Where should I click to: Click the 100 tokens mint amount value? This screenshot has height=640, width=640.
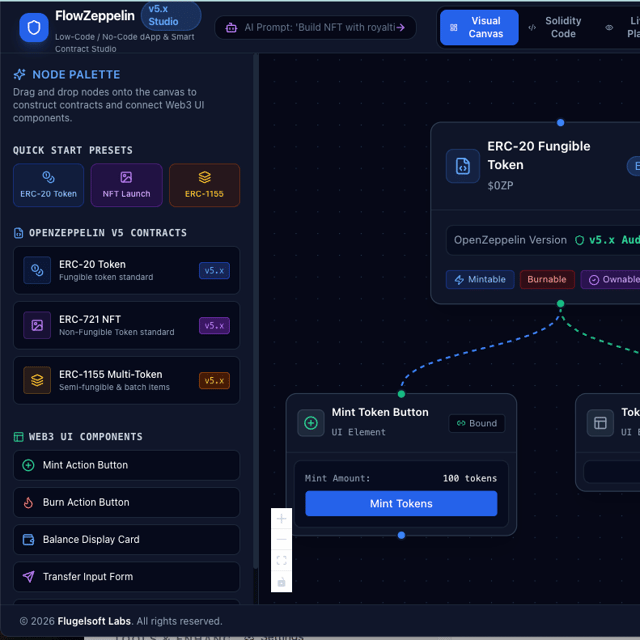tap(470, 478)
